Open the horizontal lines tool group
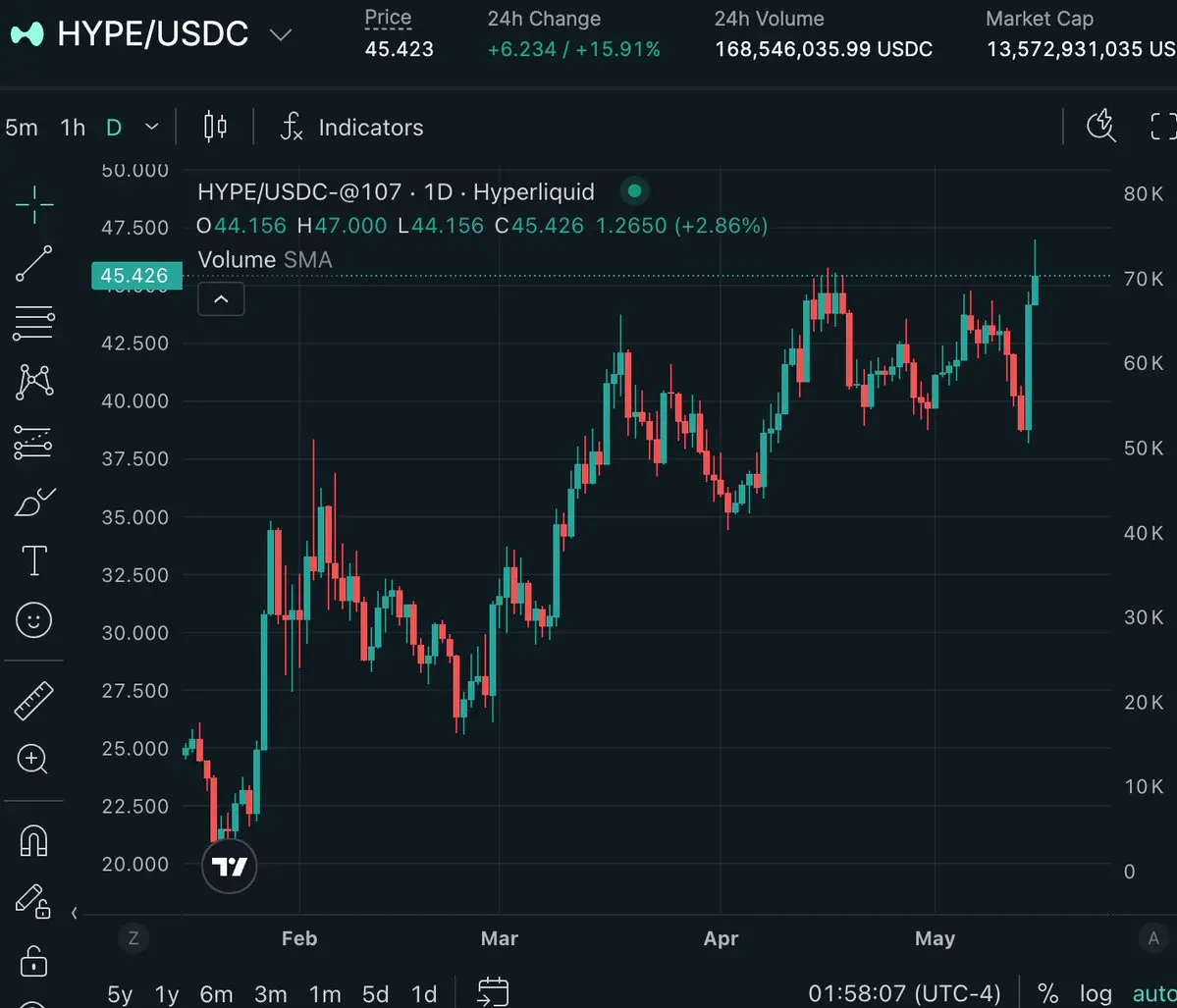 point(33,323)
